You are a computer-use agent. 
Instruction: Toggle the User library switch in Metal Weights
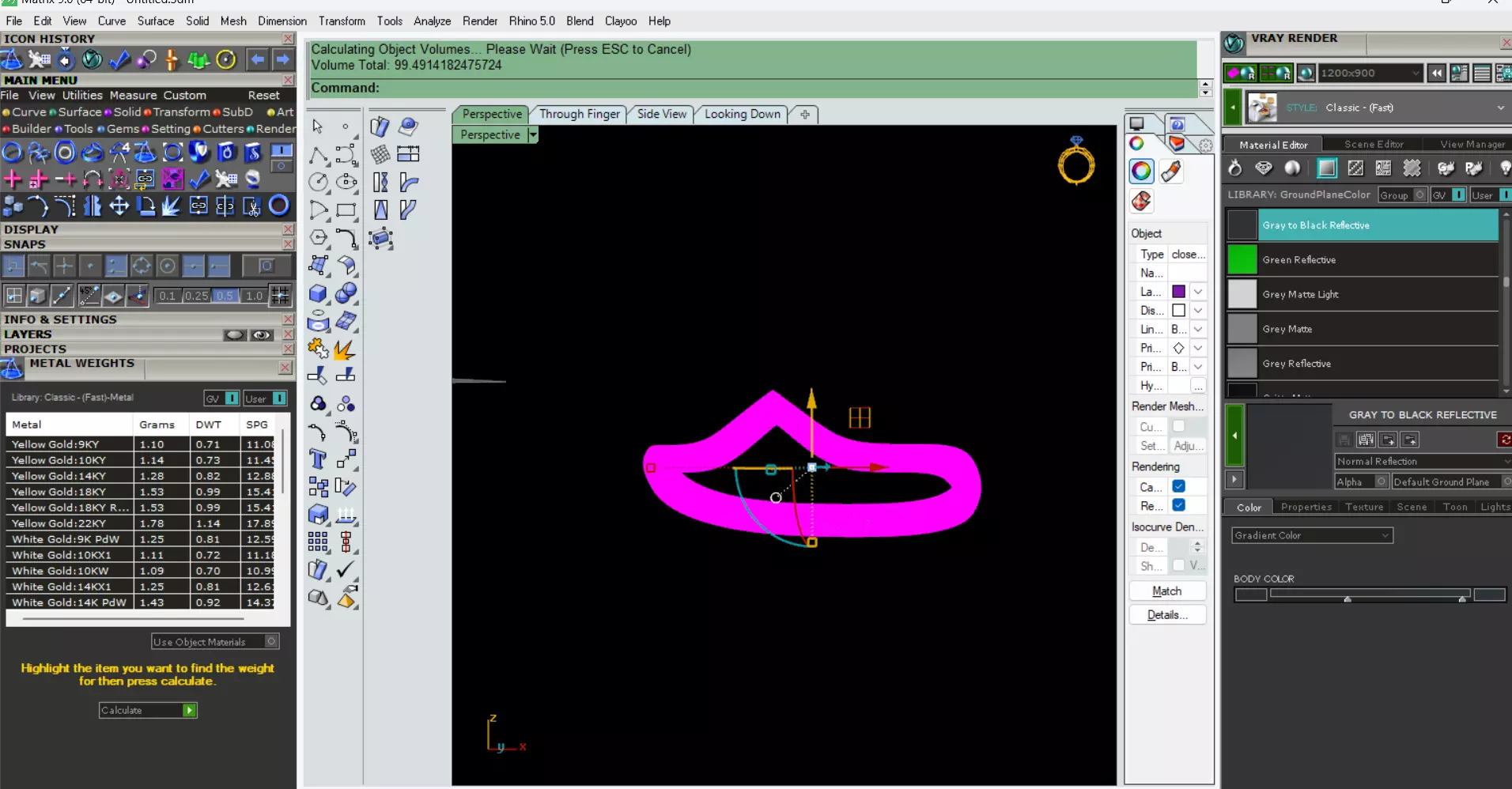click(265, 398)
